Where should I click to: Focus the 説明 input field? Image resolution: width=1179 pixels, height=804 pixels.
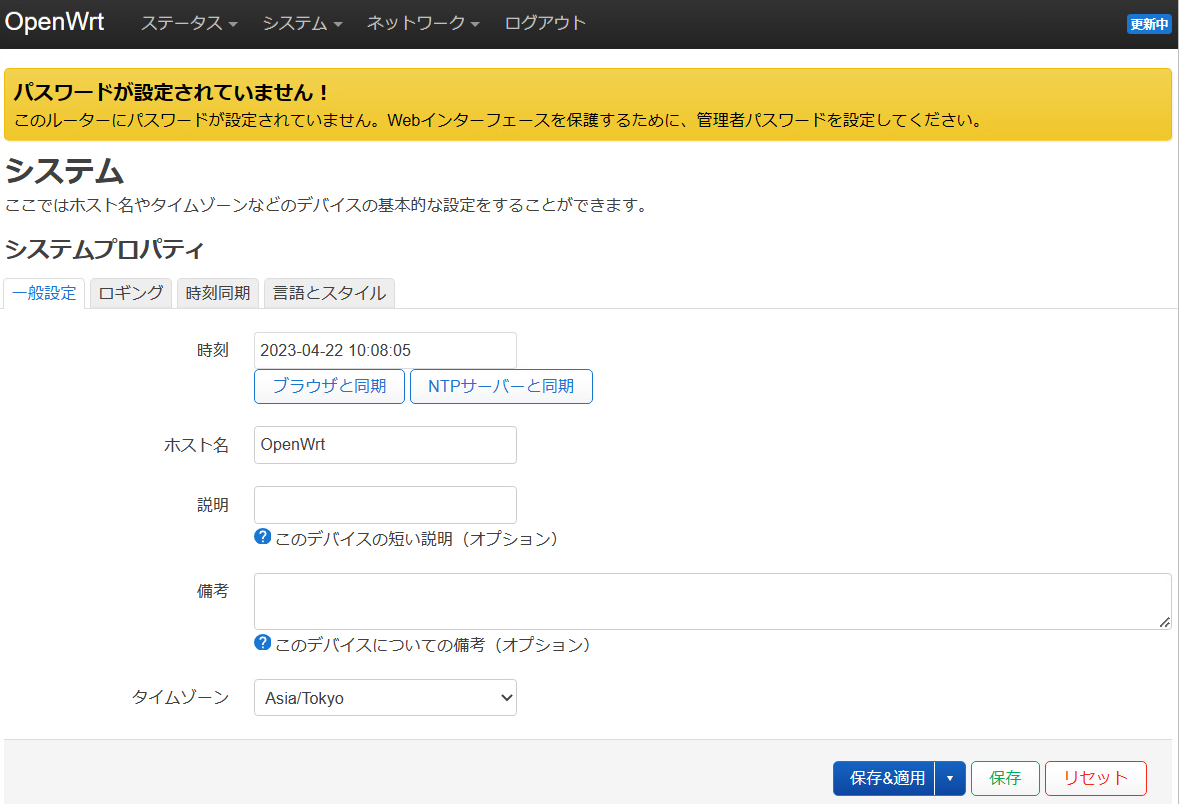click(x=385, y=505)
